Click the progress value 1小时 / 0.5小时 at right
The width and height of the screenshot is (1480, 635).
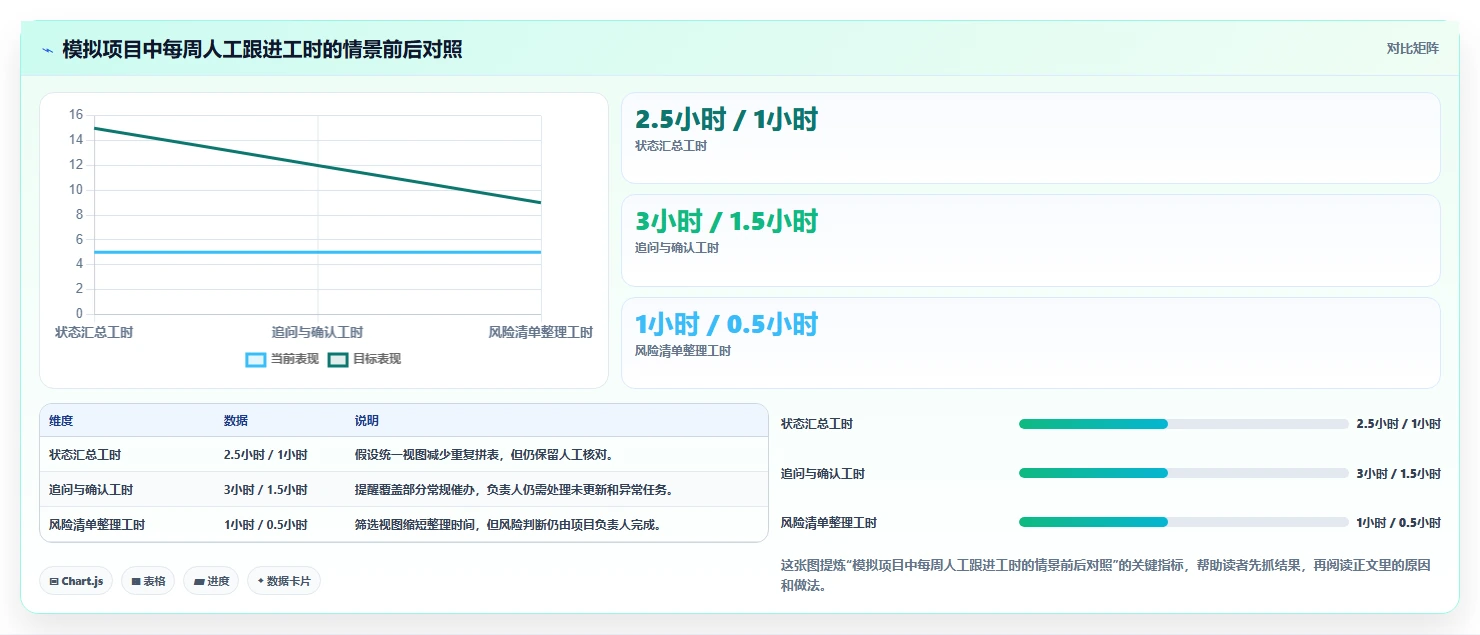click(x=1399, y=523)
